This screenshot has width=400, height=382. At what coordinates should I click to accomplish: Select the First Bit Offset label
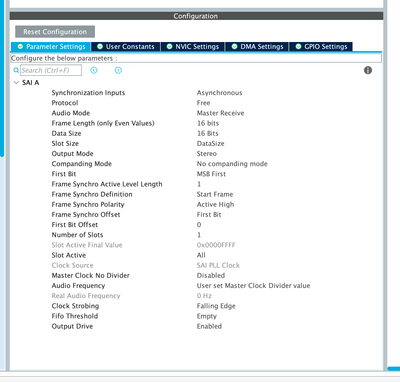[x=75, y=225]
